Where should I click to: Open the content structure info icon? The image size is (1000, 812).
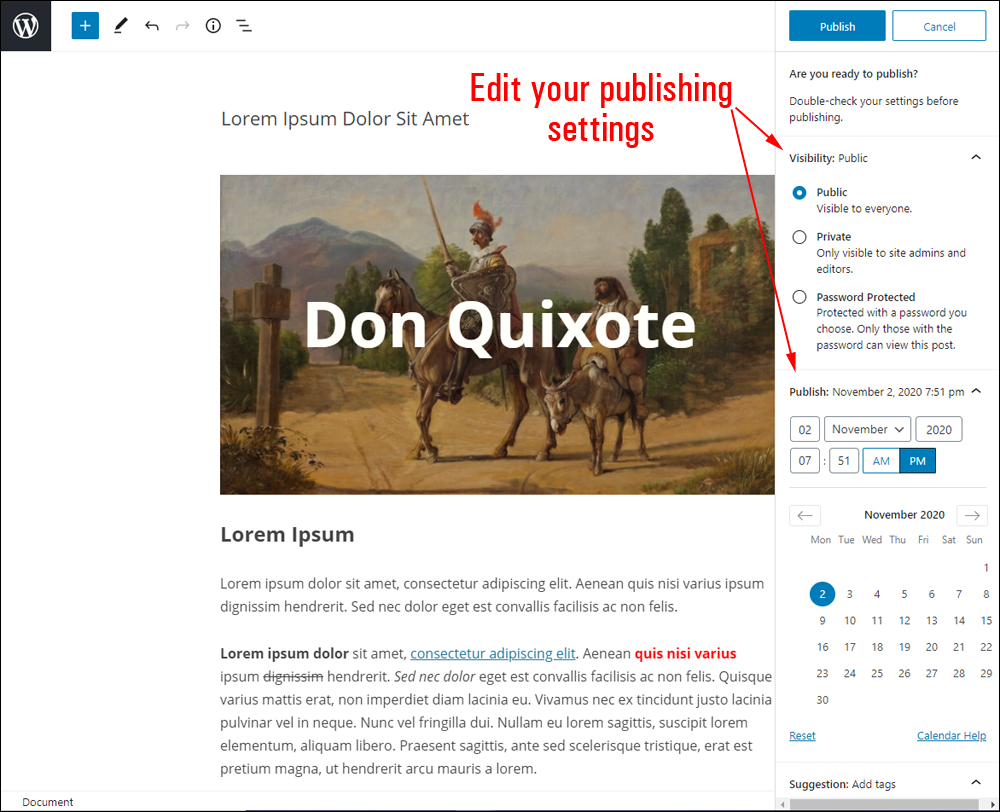(x=213, y=26)
